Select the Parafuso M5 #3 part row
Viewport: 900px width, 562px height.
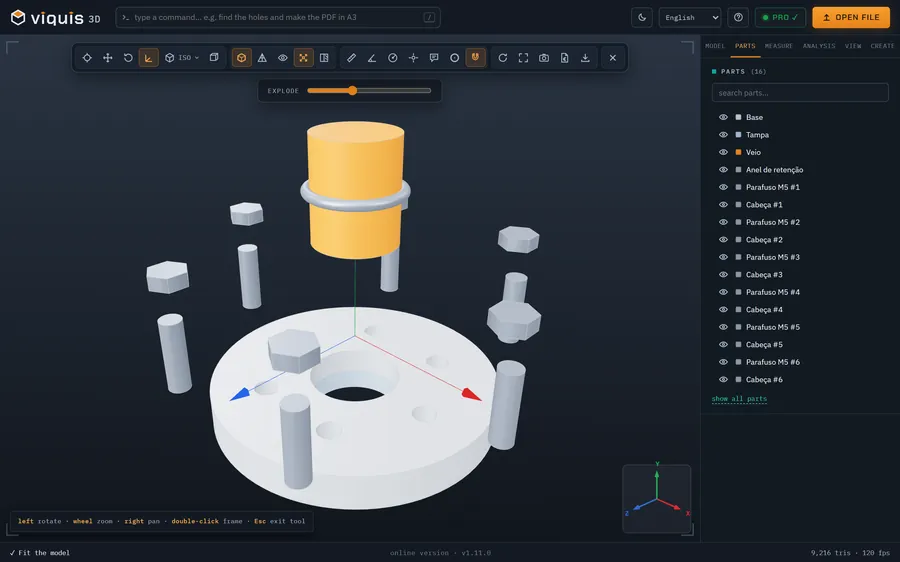pos(800,257)
